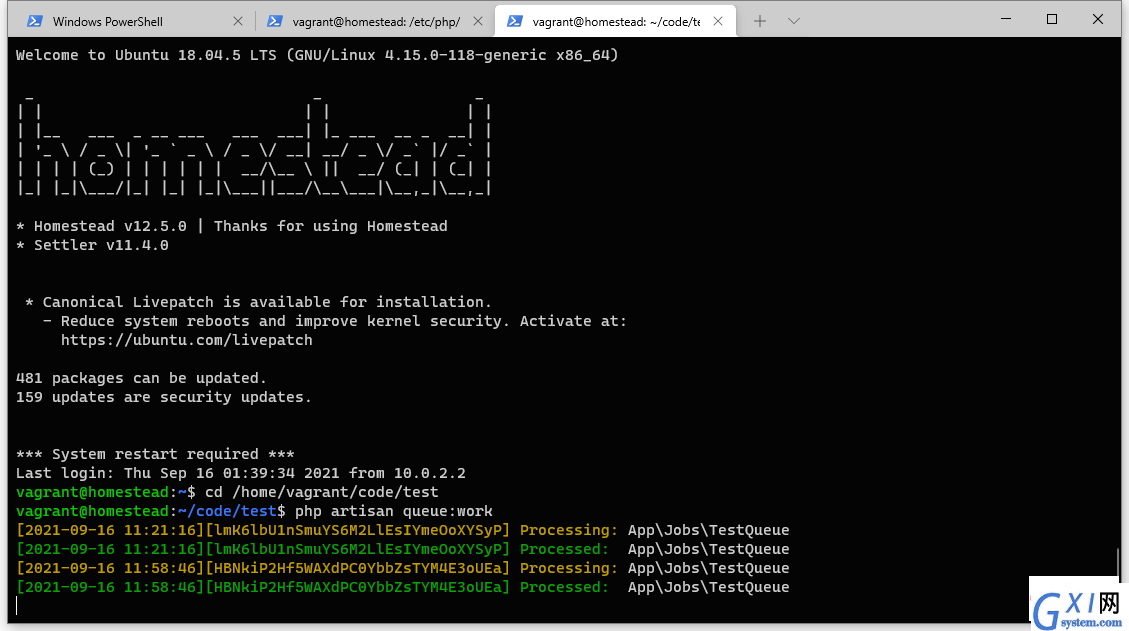Click the terminal icon on the /etc/php/ tab
Image resolution: width=1129 pixels, height=631 pixels.
(274, 22)
